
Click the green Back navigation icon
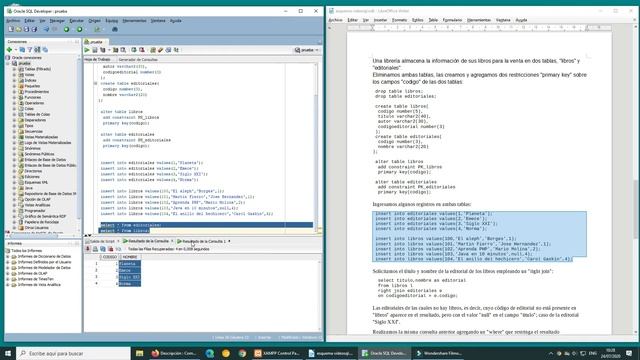(x=67, y=29)
